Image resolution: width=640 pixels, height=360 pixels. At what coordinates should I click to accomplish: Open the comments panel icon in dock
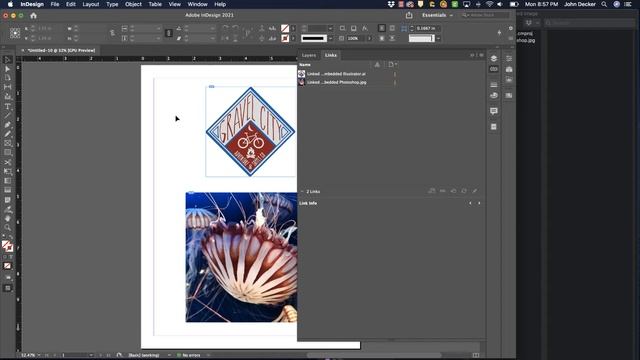(493, 111)
